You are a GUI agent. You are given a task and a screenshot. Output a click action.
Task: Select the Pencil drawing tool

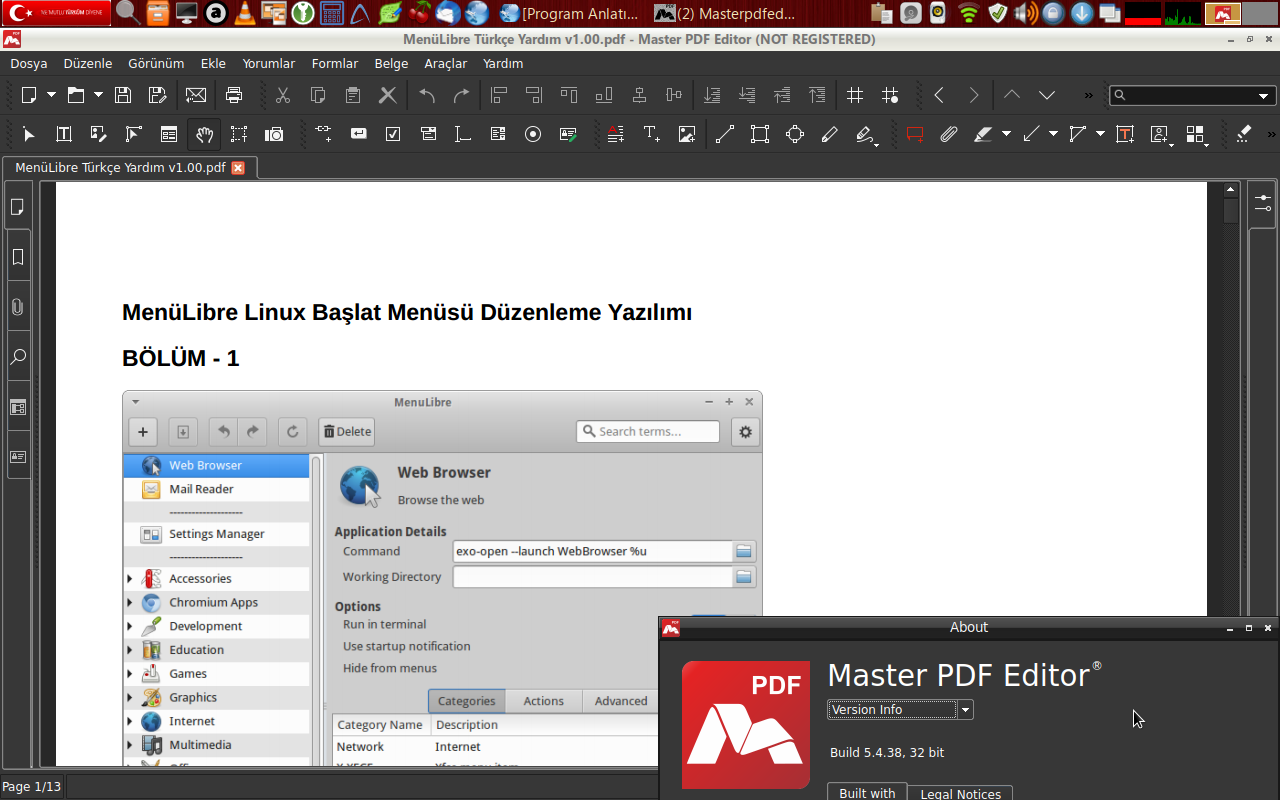coord(829,134)
